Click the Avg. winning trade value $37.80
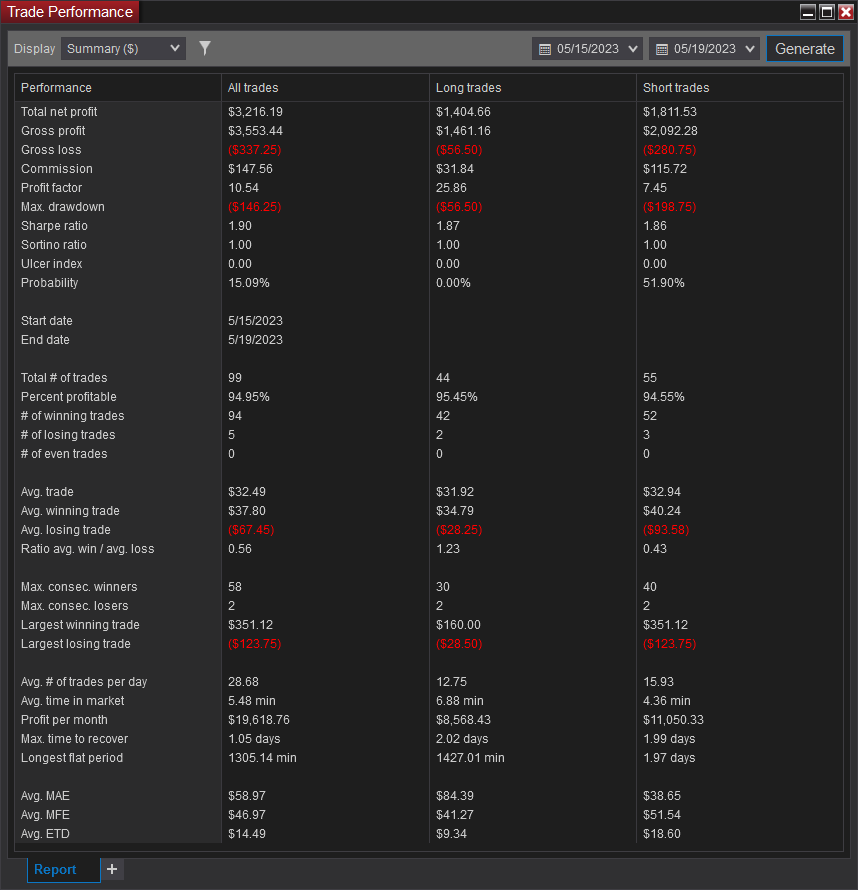This screenshot has height=890, width=858. [x=247, y=511]
